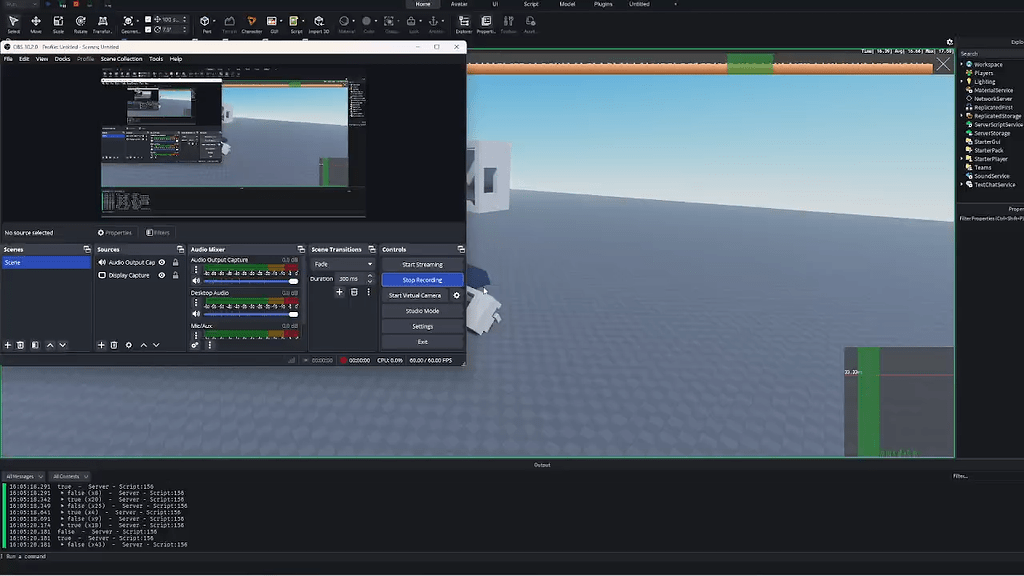Image resolution: width=1024 pixels, height=576 pixels.
Task: Open the All Contexts filter dropdown
Action: pos(70,476)
